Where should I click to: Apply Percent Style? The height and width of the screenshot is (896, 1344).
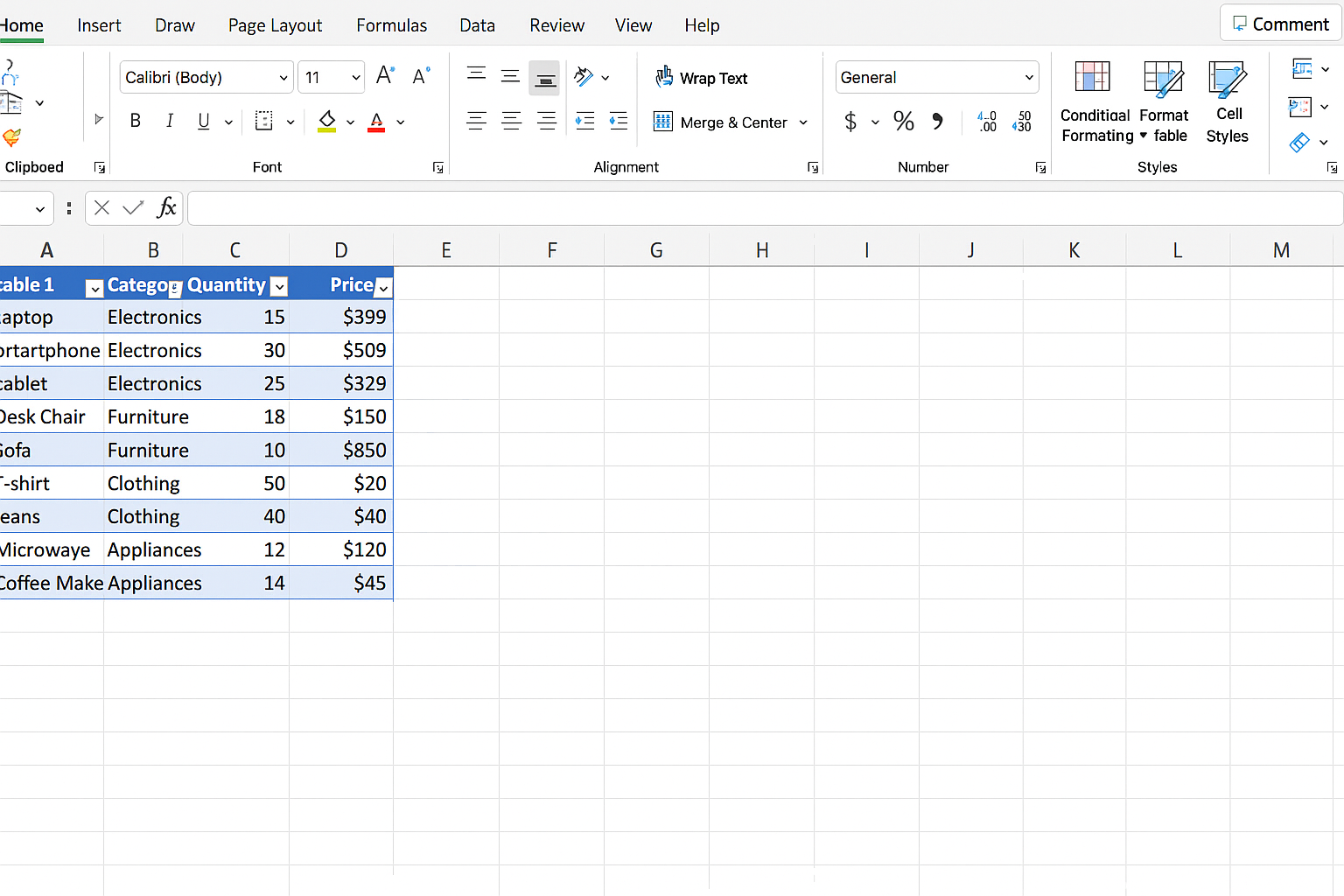[x=904, y=121]
